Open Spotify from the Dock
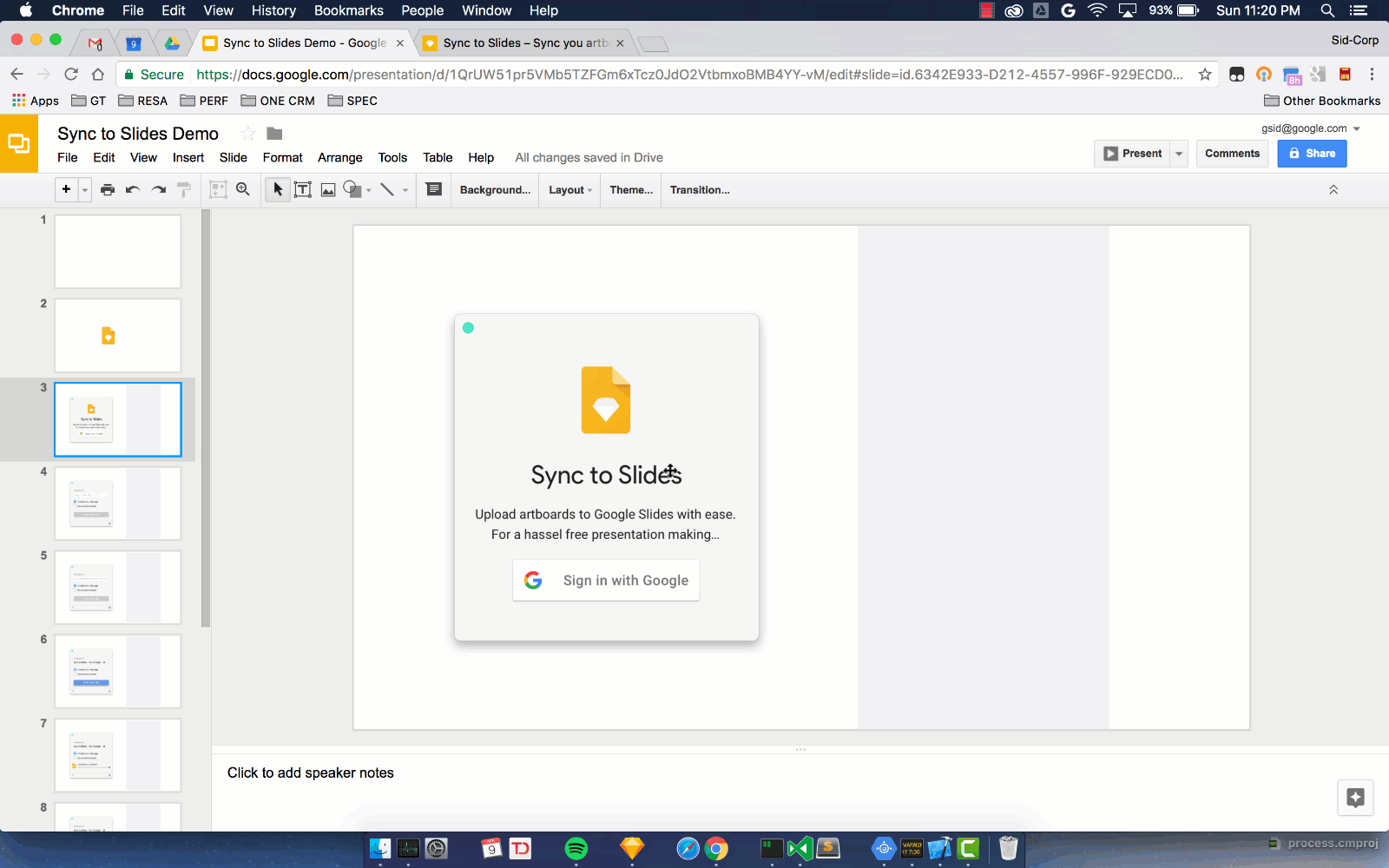 click(x=576, y=848)
